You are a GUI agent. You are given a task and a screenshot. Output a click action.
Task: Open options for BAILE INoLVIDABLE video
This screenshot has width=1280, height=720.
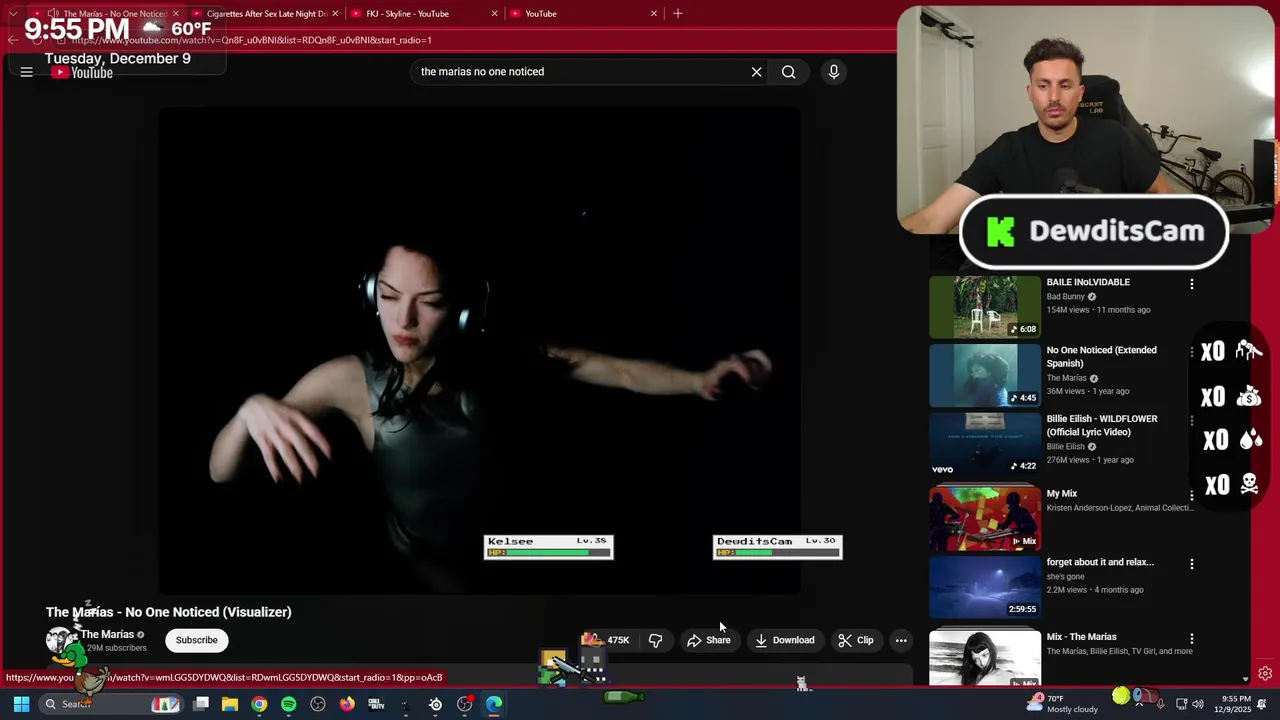pos(1191,284)
